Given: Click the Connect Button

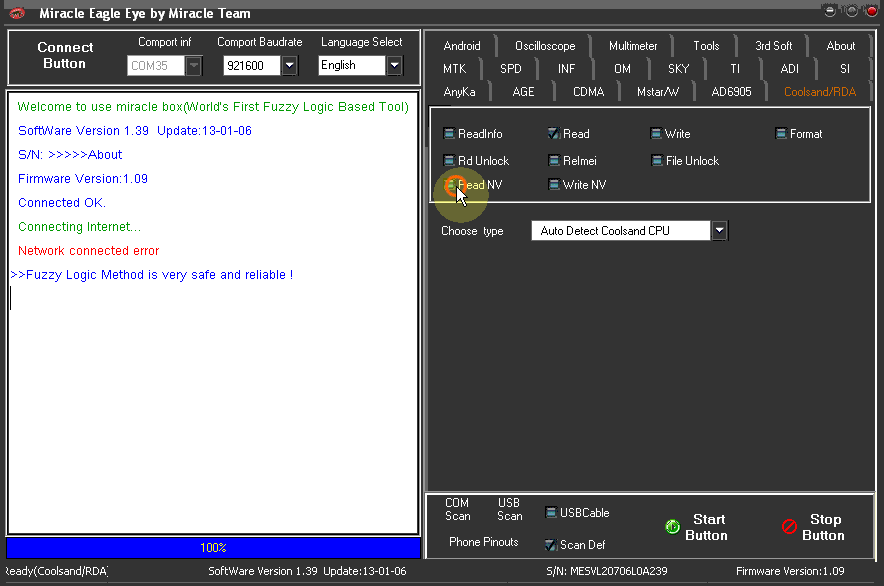Looking at the screenshot, I should point(65,55).
